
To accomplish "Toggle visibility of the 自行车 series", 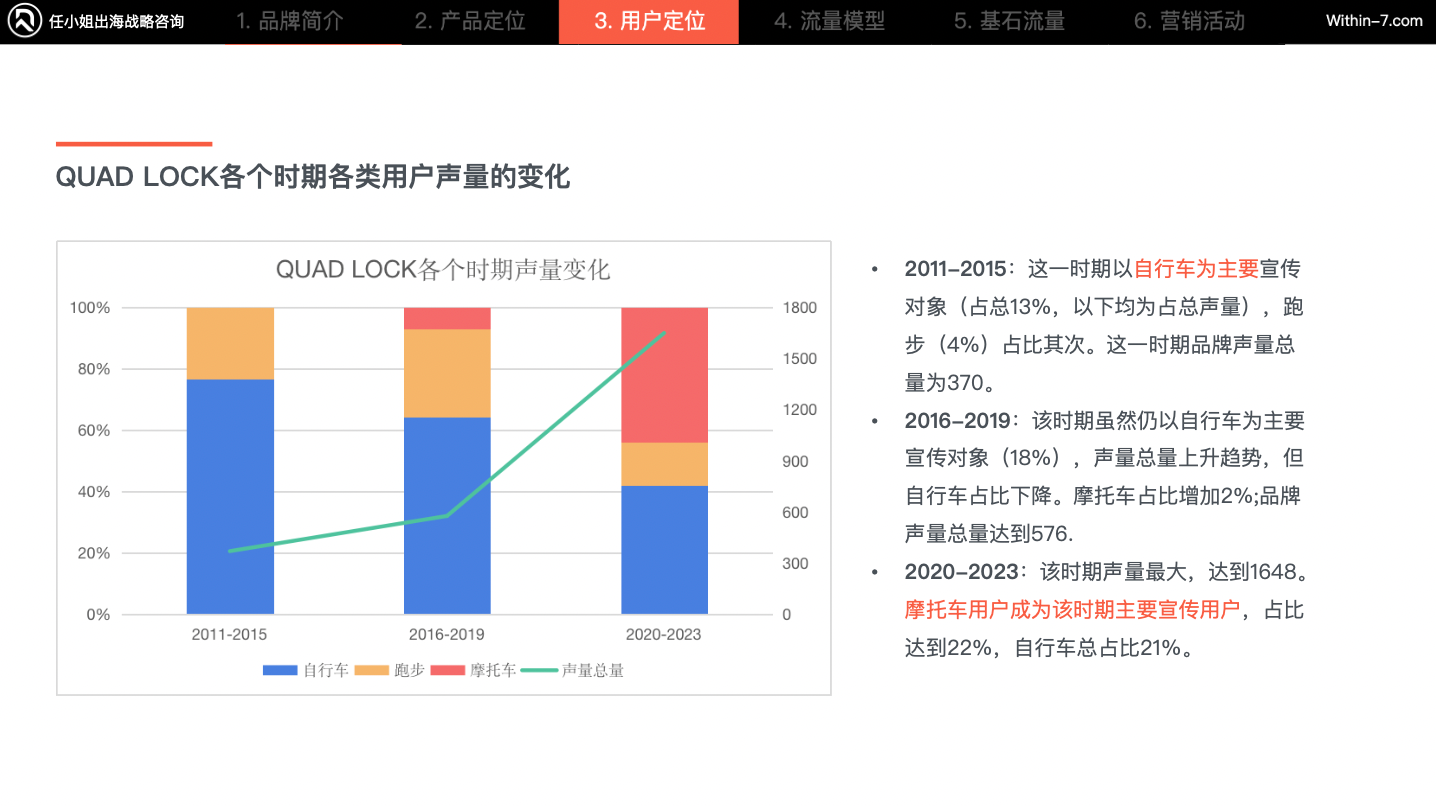I will tap(280, 669).
